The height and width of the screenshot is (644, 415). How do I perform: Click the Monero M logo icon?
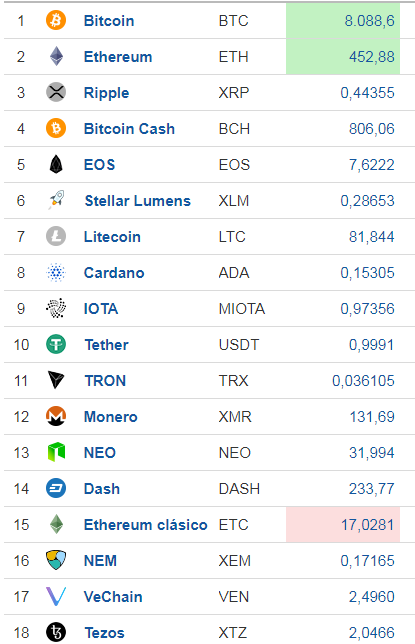(x=56, y=416)
